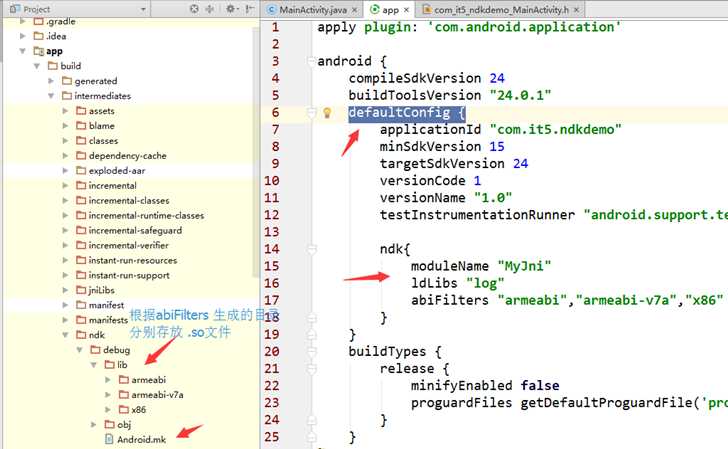Screen dimensions: 728x449
Task: Click the dependency-cache folder icon
Action: 81,155
